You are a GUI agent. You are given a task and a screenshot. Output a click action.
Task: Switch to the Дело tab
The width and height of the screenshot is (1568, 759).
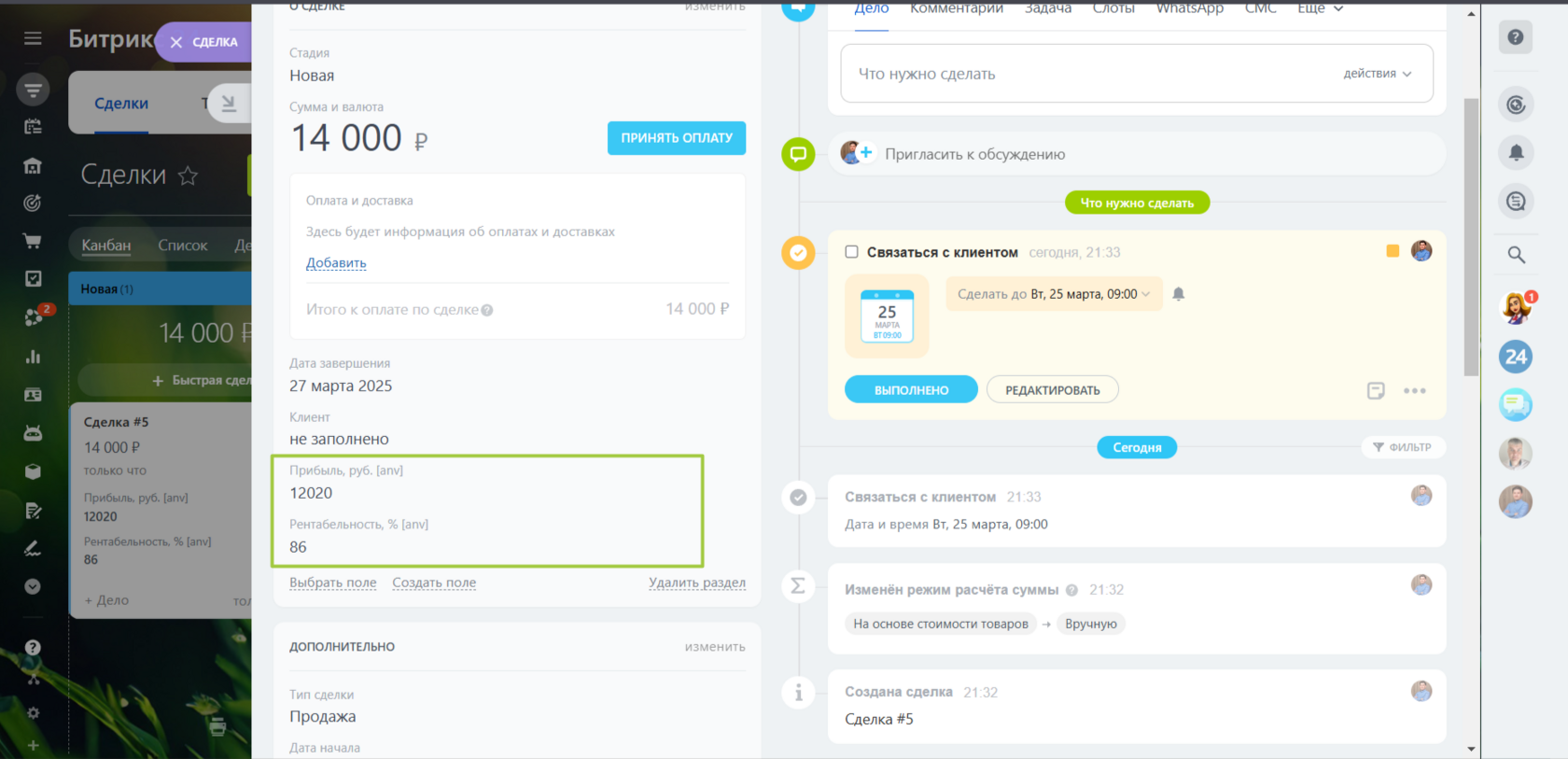click(872, 8)
